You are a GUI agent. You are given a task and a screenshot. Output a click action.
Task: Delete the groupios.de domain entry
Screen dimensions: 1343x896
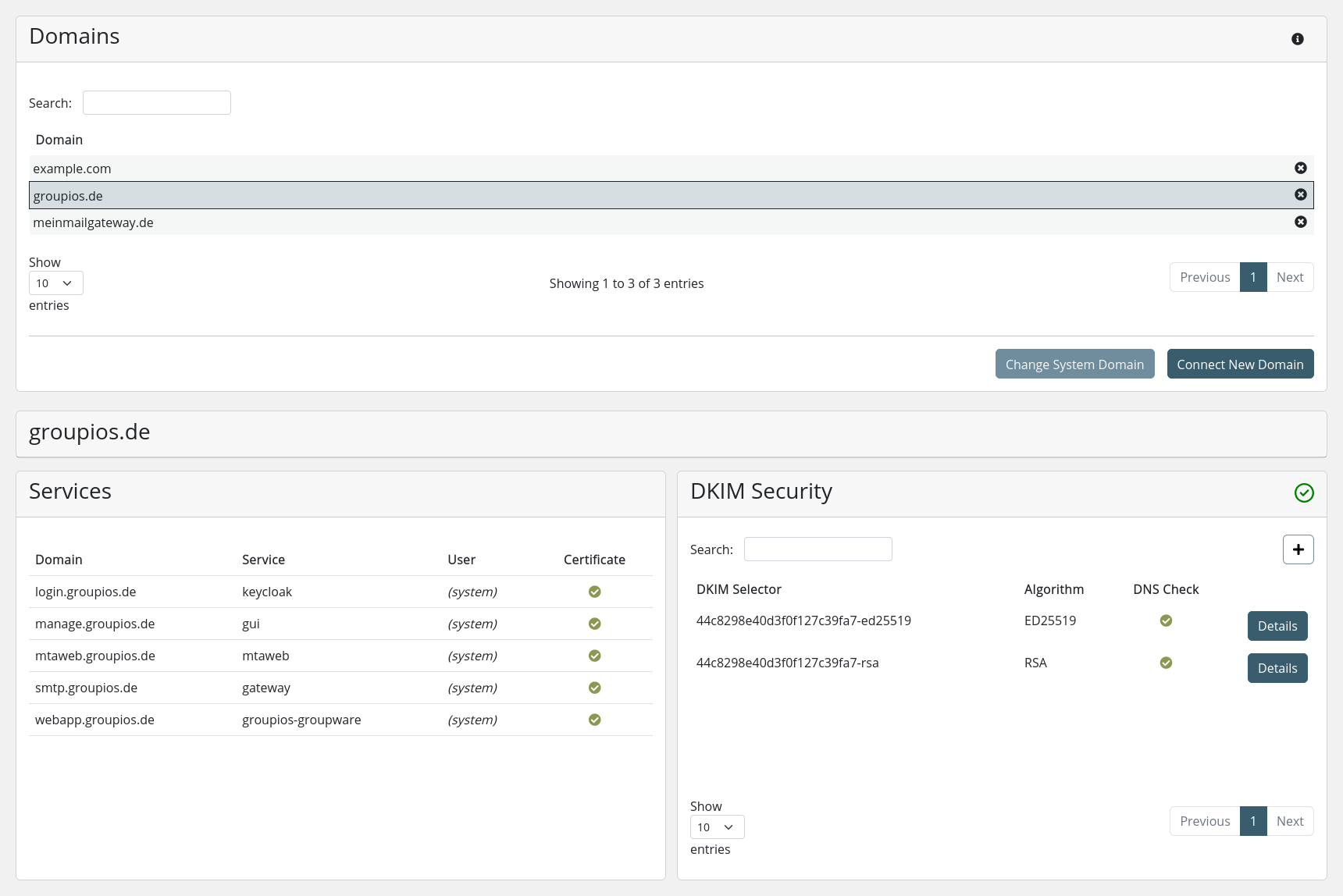tap(1300, 195)
